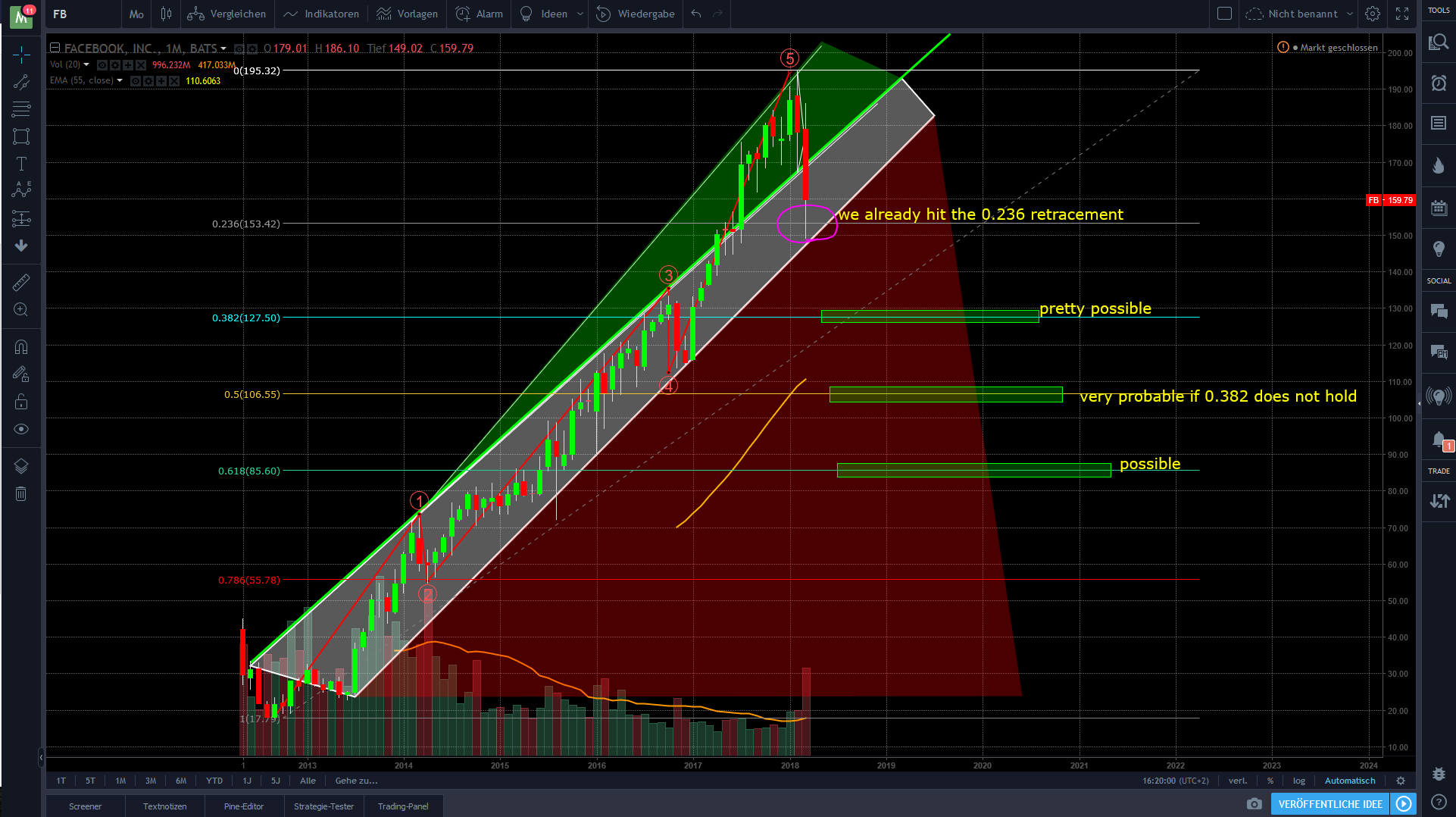Open the economic calendar icon
This screenshot has width=1456, height=817.
(x=1439, y=208)
